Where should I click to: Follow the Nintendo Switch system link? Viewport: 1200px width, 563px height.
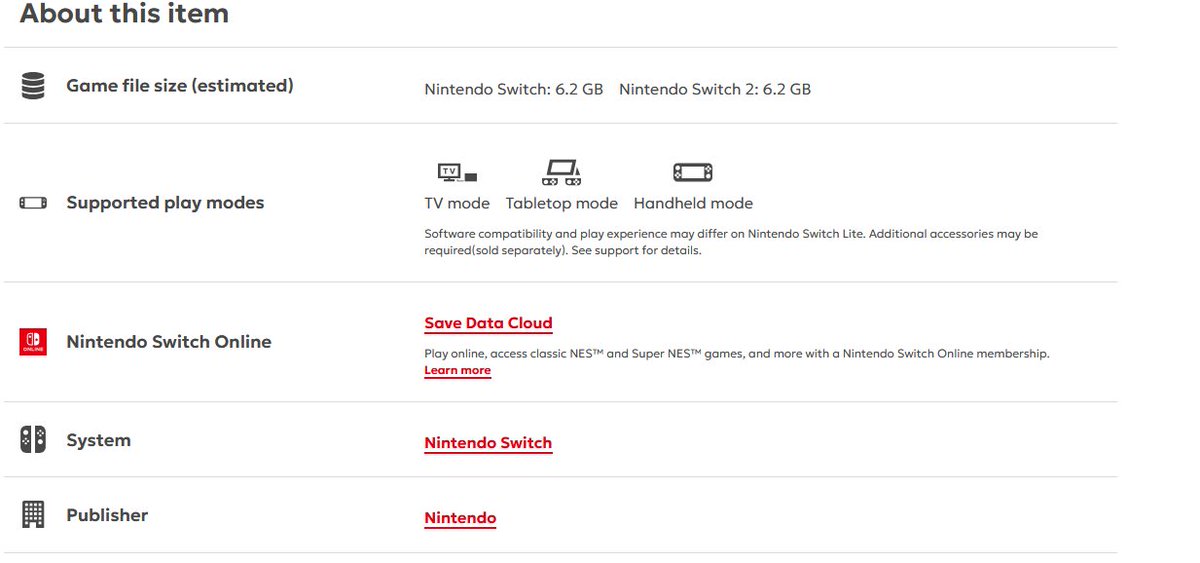click(x=488, y=443)
